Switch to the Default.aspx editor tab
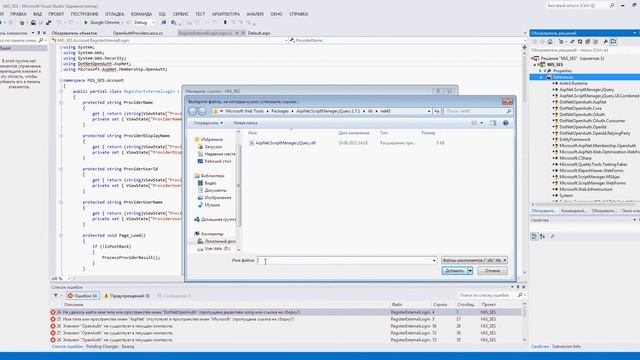Screen dimensions: 640x360 tap(259, 33)
